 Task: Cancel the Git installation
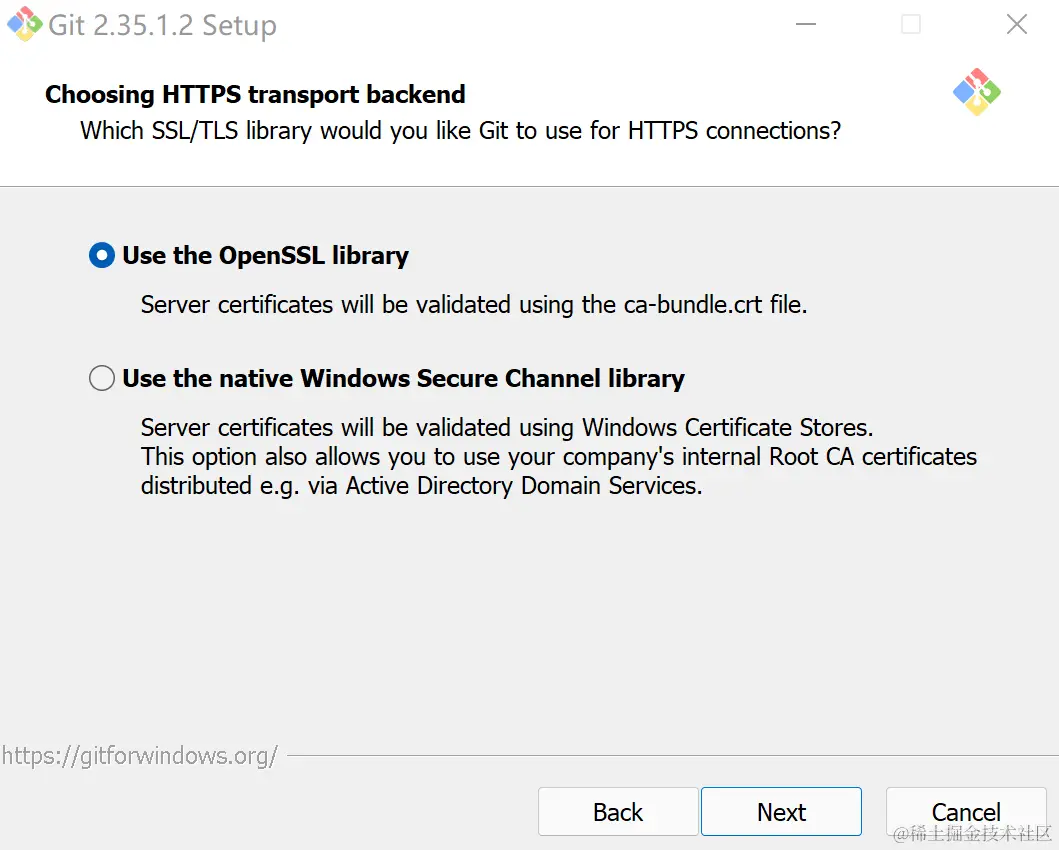pyautogui.click(x=966, y=812)
